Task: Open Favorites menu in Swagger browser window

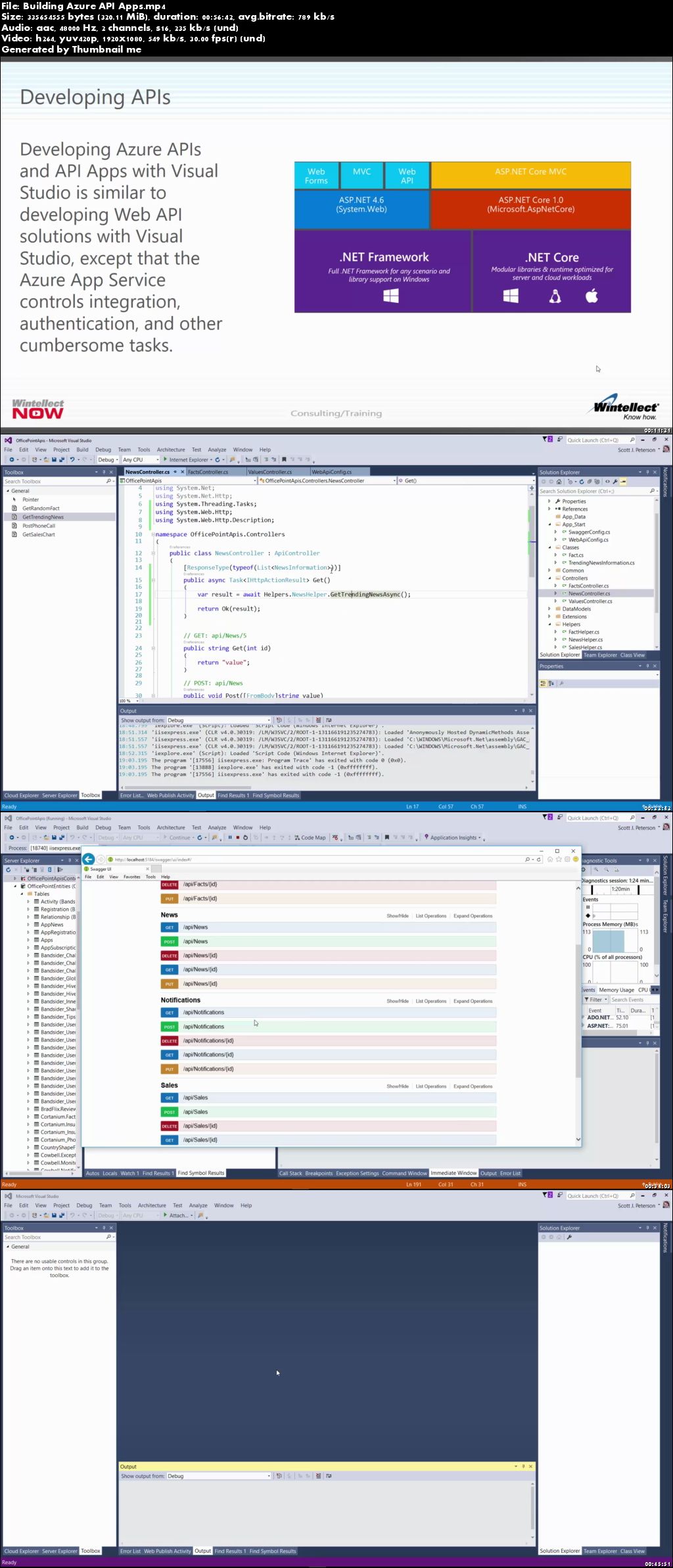Action: point(132,877)
